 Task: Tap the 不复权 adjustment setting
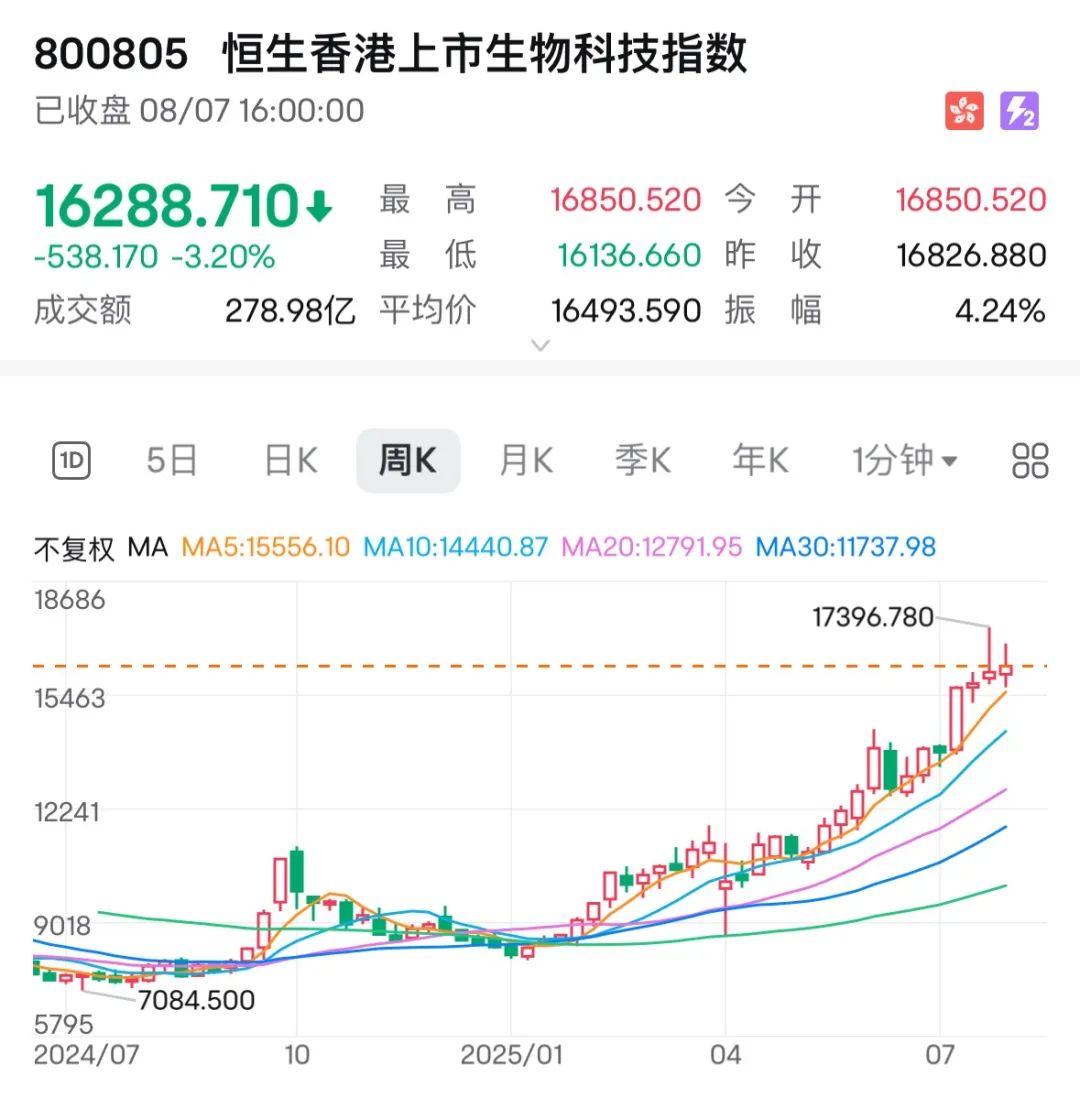[x=74, y=548]
